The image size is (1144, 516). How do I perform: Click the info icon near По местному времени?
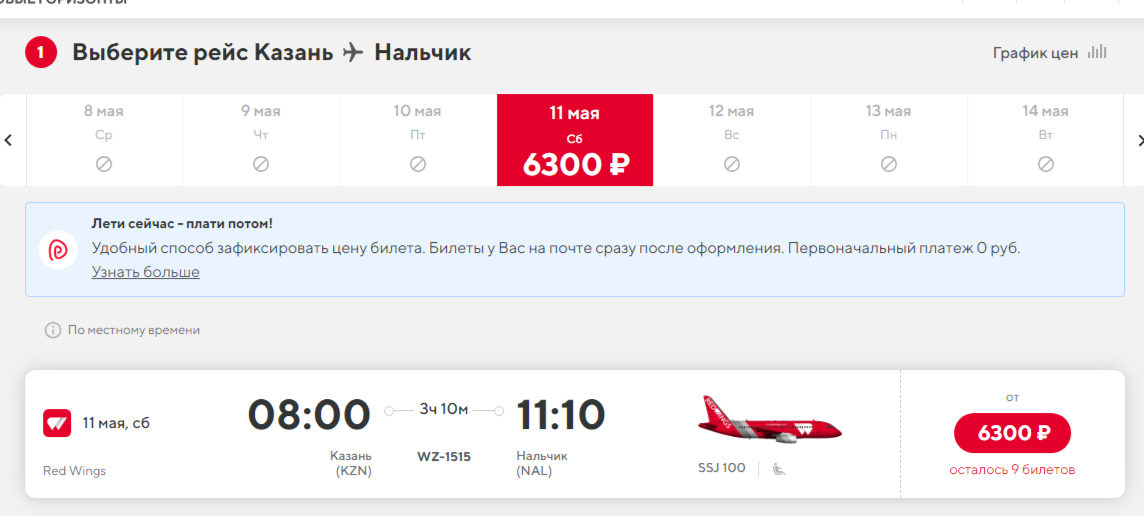(53, 330)
